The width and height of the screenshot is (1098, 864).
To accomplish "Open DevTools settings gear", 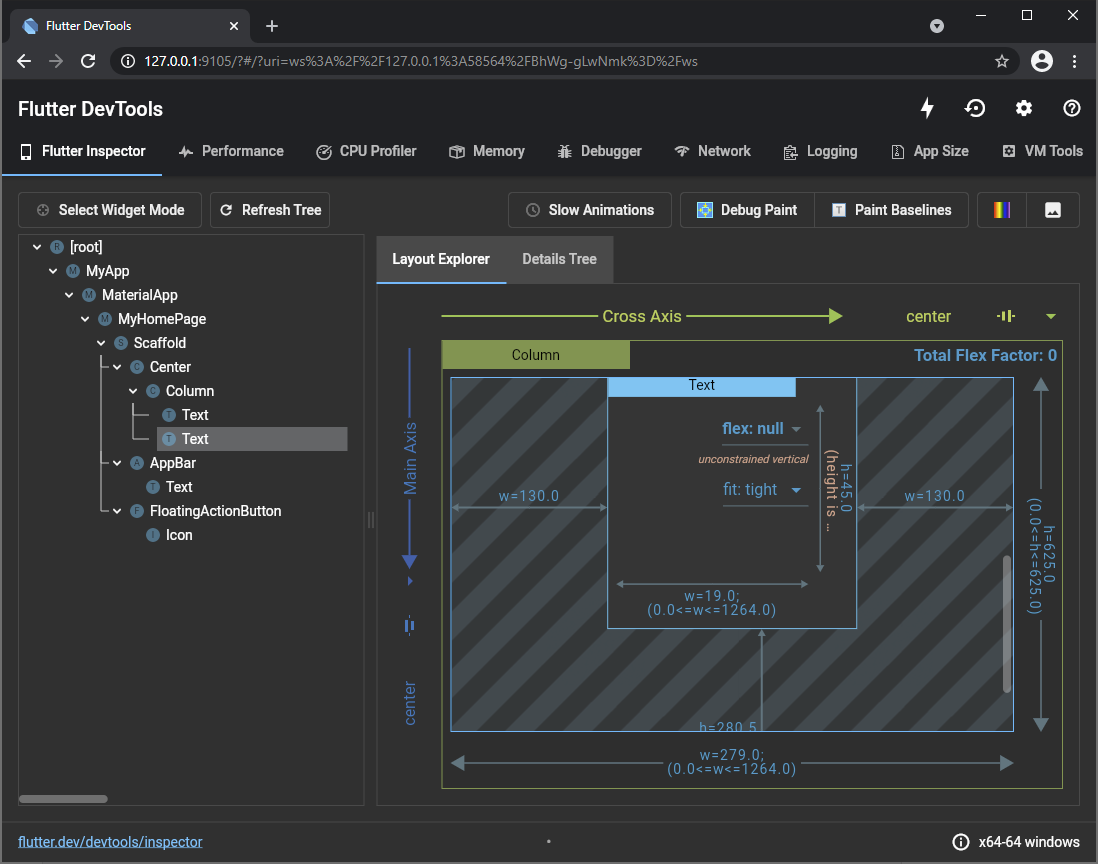I will pyautogui.click(x=1024, y=108).
